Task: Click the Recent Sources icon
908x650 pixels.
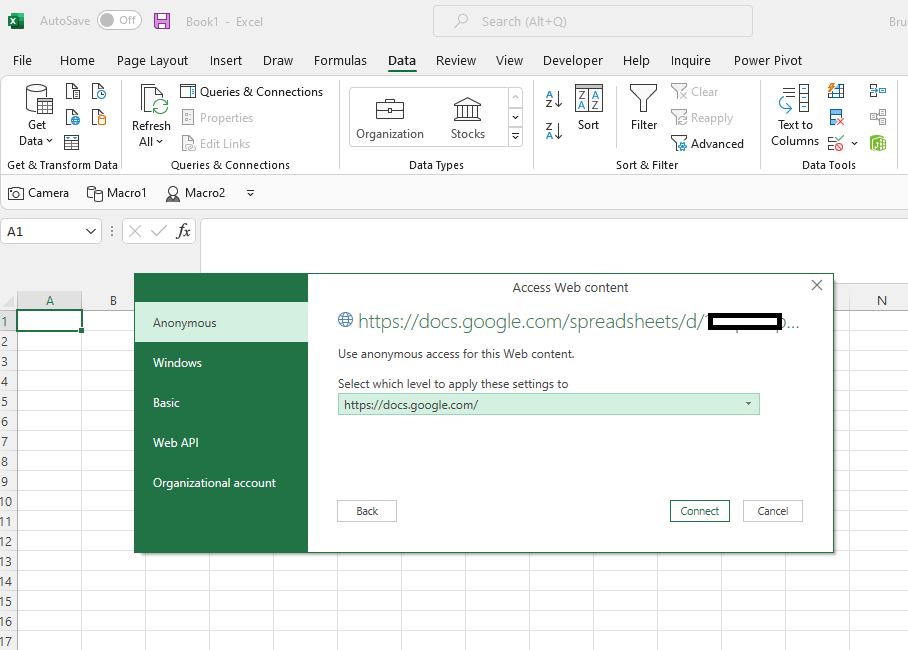Action: (x=99, y=92)
